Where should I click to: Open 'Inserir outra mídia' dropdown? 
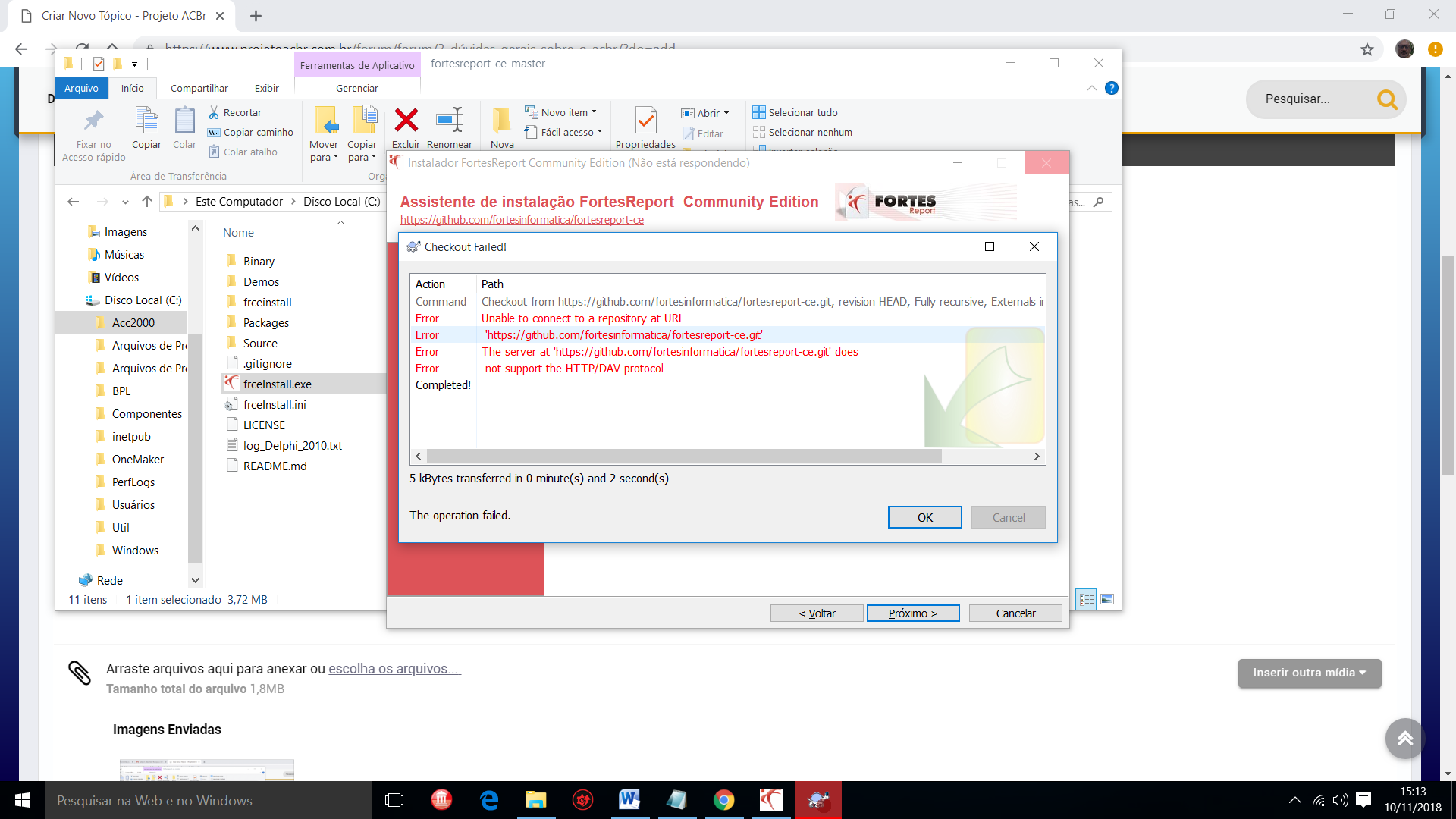point(1310,673)
